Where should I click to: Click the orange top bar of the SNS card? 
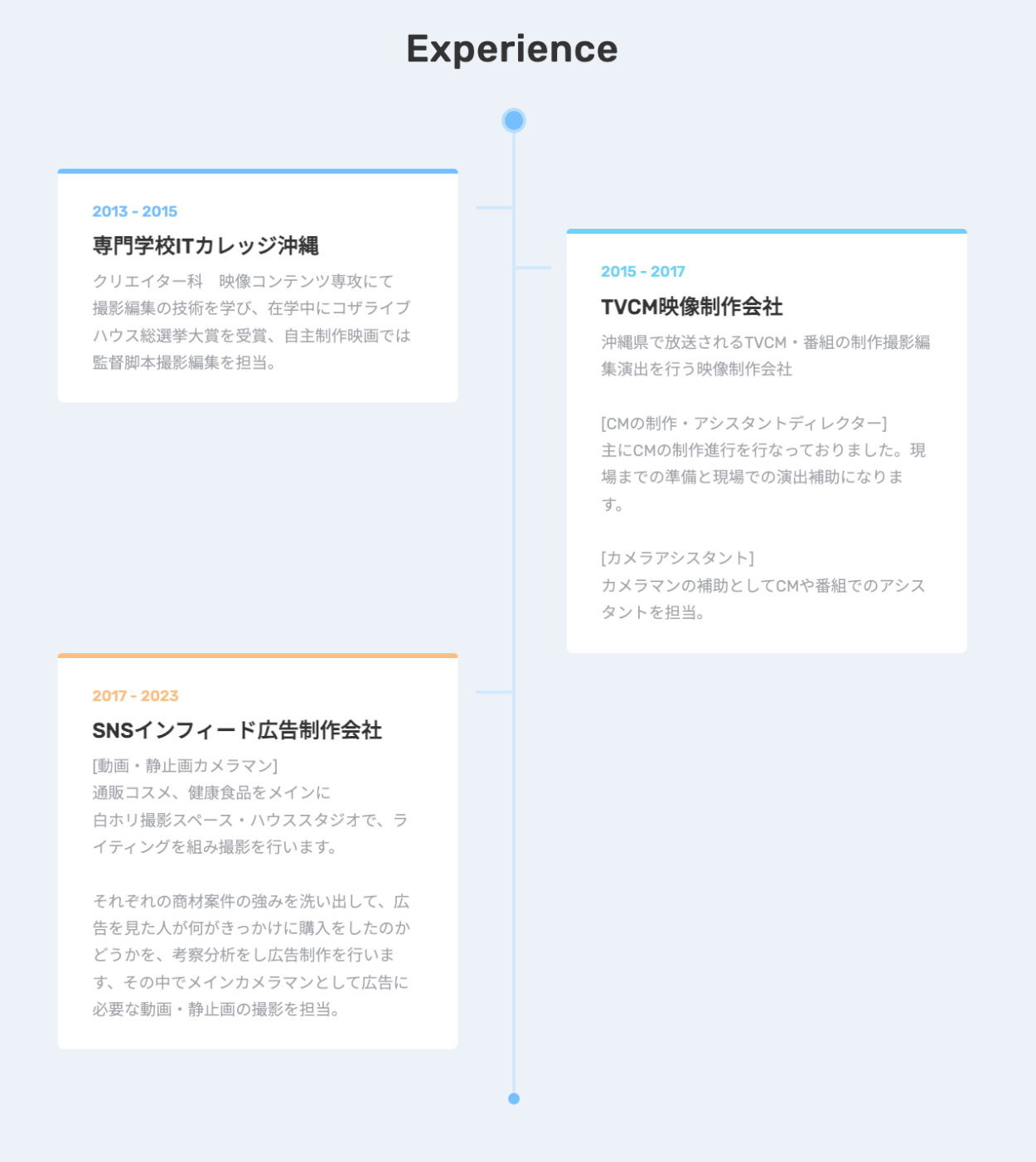258,656
